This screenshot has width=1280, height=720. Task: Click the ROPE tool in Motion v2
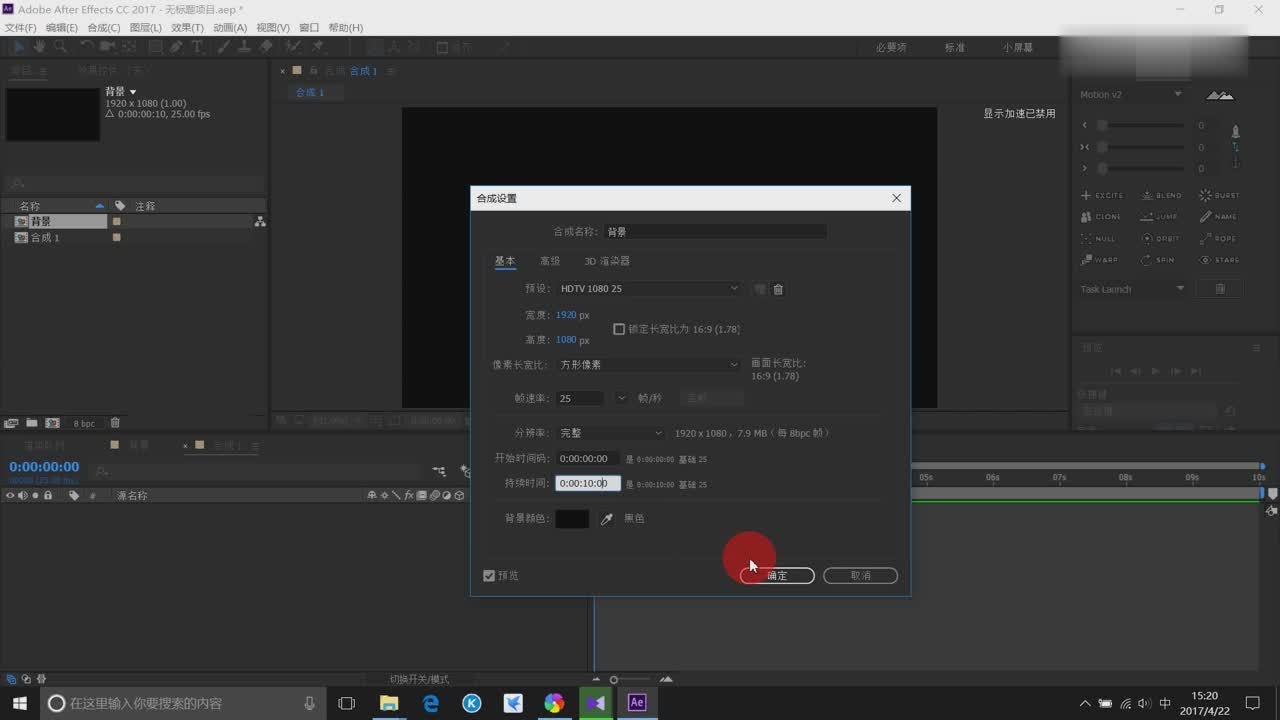click(x=1218, y=239)
